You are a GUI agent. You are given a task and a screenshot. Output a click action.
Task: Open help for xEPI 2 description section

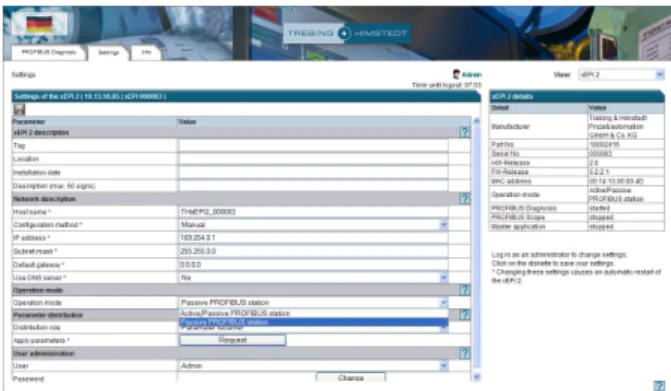[464, 132]
